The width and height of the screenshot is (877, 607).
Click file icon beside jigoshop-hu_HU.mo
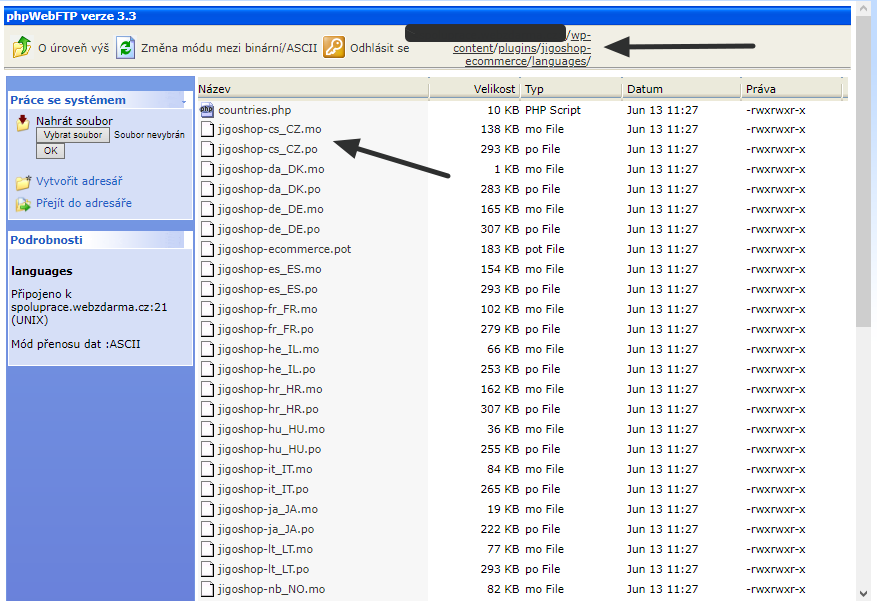click(208, 429)
